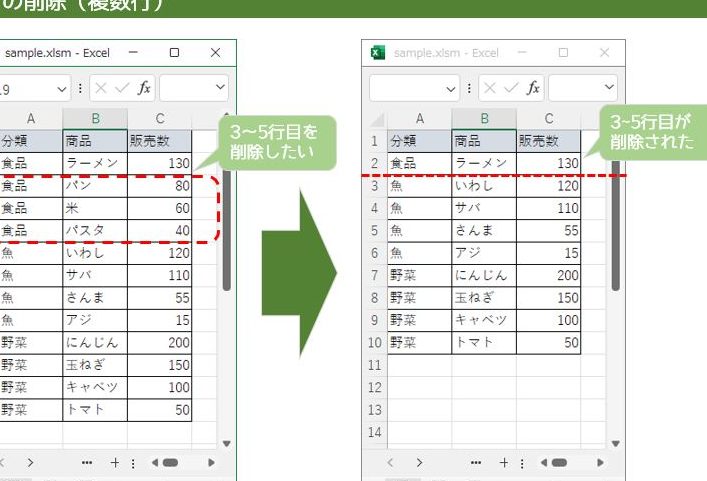Screen dimensions: 707x481
Task: Click previous sheet arrow in right window
Action: click(x=390, y=463)
